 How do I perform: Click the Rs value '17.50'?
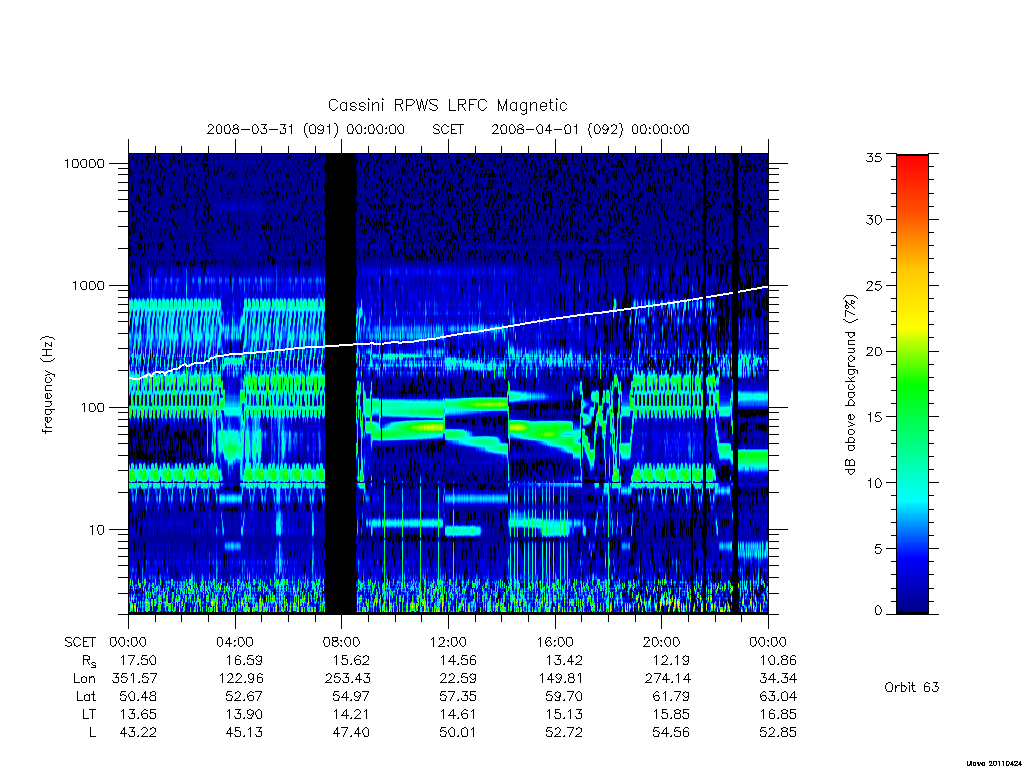point(138,660)
